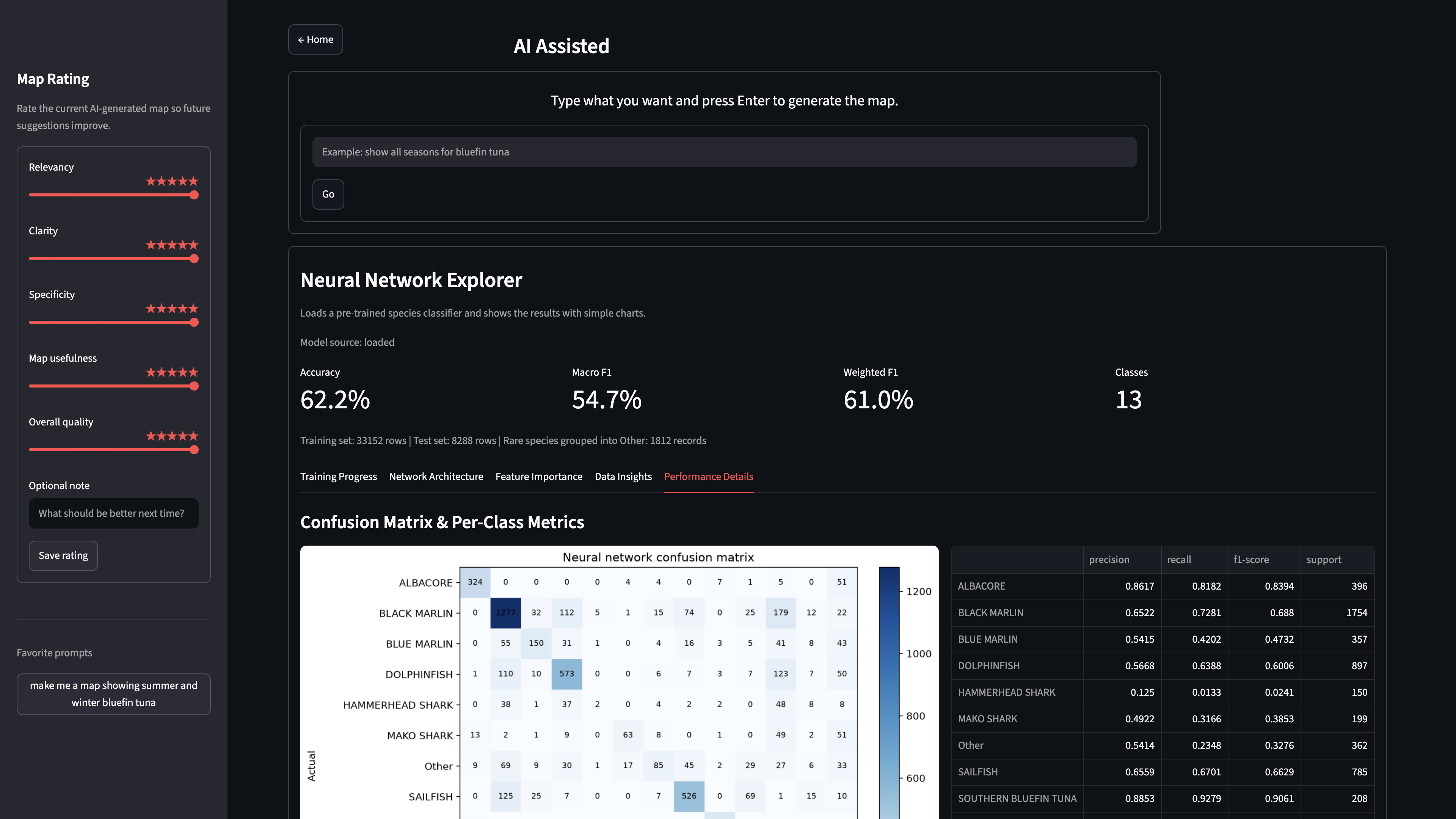This screenshot has height=819, width=1456.
Task: Click the confusion matrix color scale bar
Action: [889, 693]
